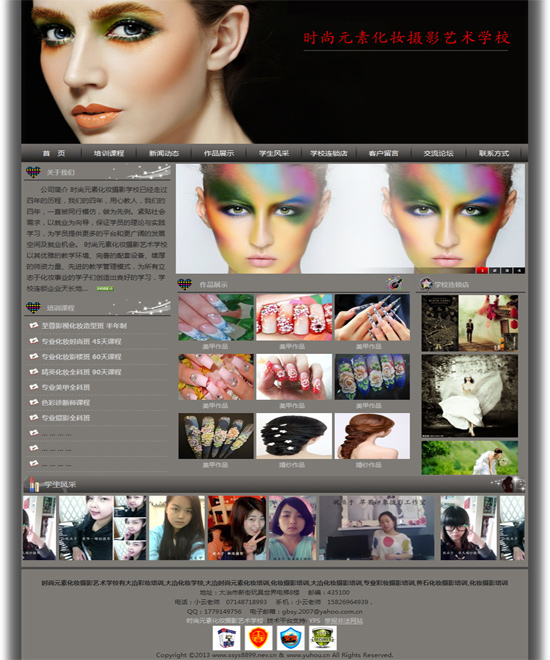Click the blue shield security badge in the footer
This screenshot has width=550, height=660.
click(x=290, y=638)
